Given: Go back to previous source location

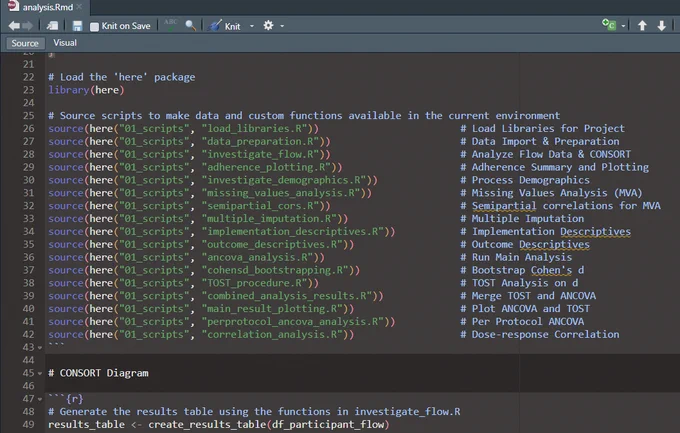Looking at the screenshot, I should click(x=14, y=26).
